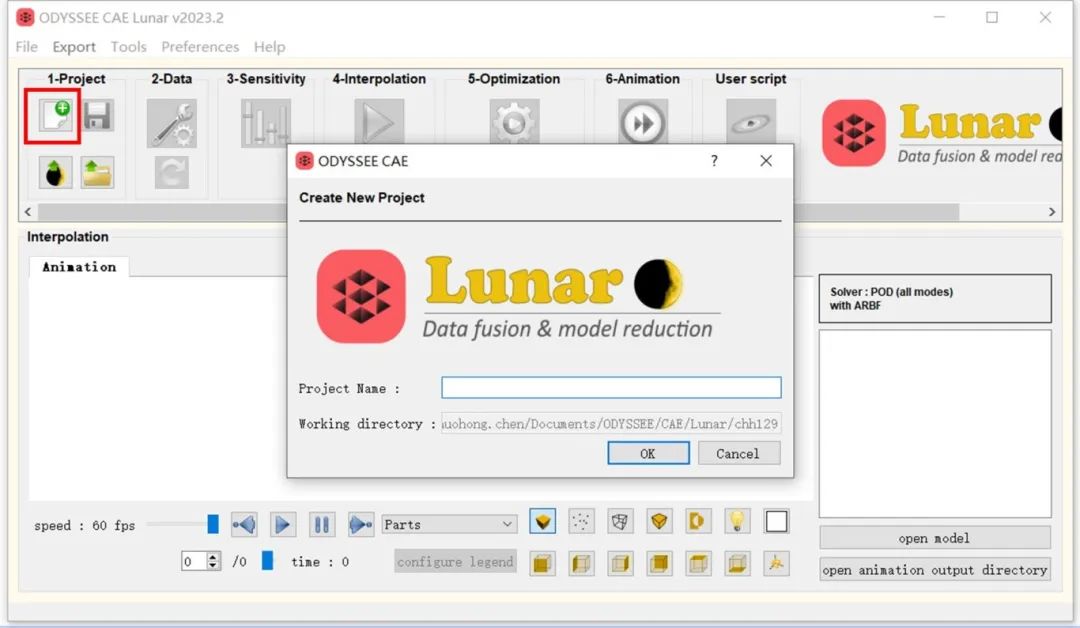
Task: Click the 2-Data wrench settings icon
Action: (171, 123)
